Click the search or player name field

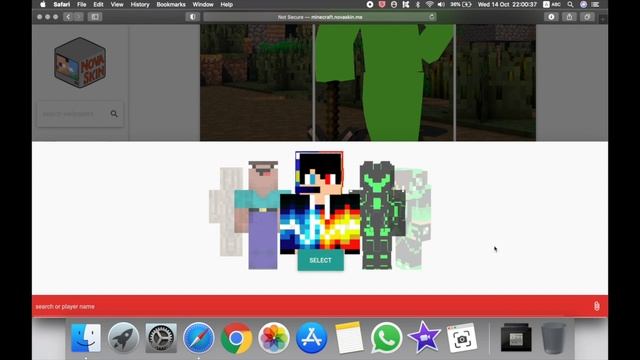(x=310, y=306)
